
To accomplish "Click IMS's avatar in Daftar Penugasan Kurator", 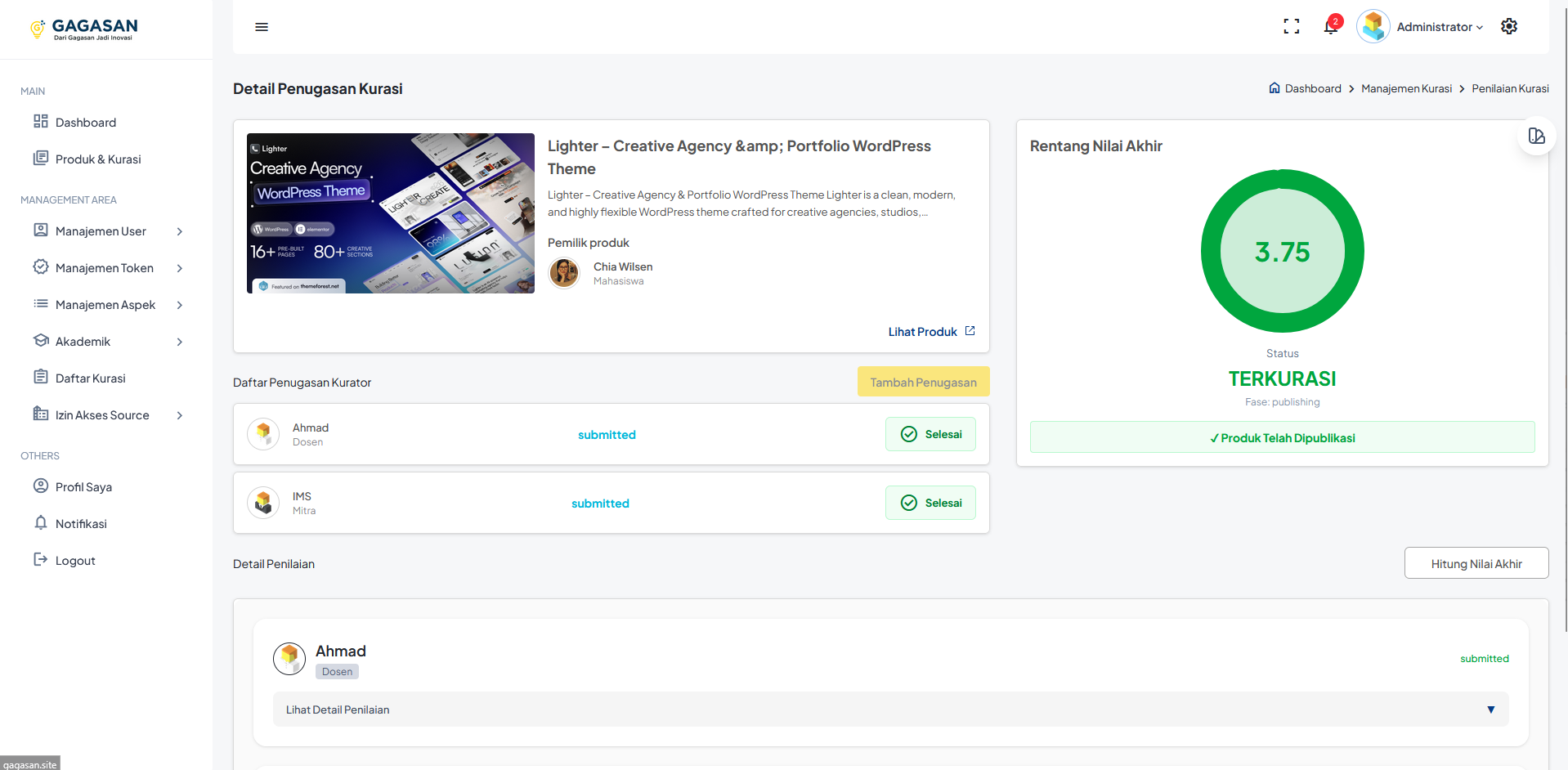I will point(263,503).
